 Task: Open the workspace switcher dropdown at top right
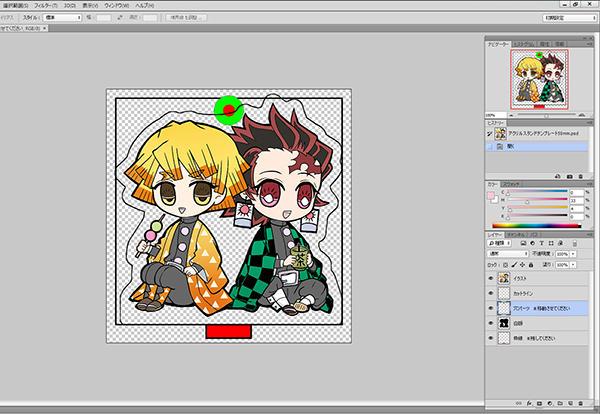(569, 18)
